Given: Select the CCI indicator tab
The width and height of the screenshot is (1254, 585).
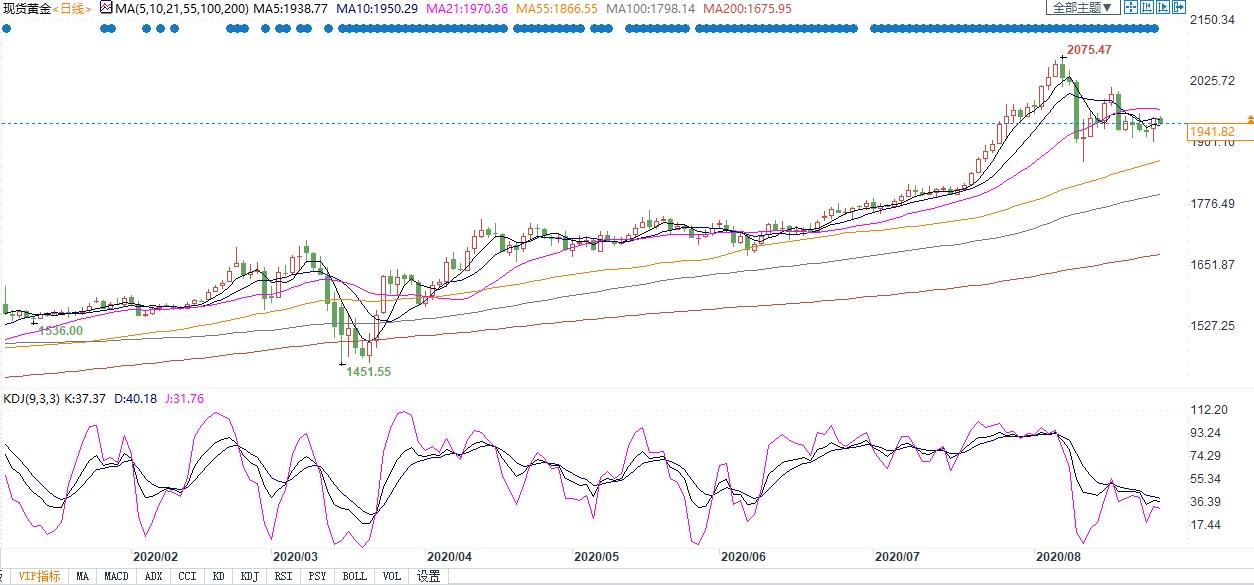Looking at the screenshot, I should pyautogui.click(x=187, y=576).
